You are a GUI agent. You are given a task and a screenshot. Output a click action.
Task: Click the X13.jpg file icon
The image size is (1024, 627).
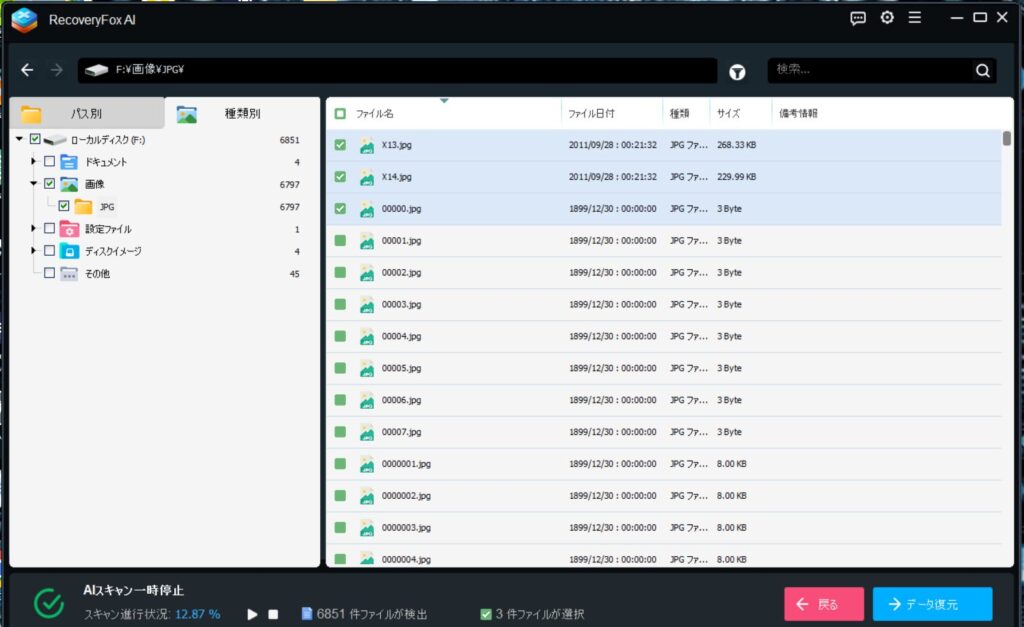367,145
